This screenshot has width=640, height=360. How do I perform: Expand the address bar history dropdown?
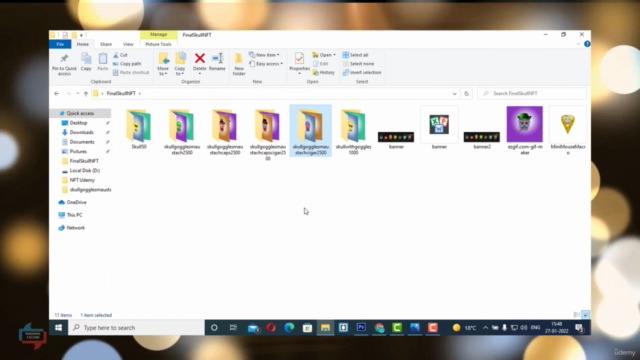coord(454,93)
